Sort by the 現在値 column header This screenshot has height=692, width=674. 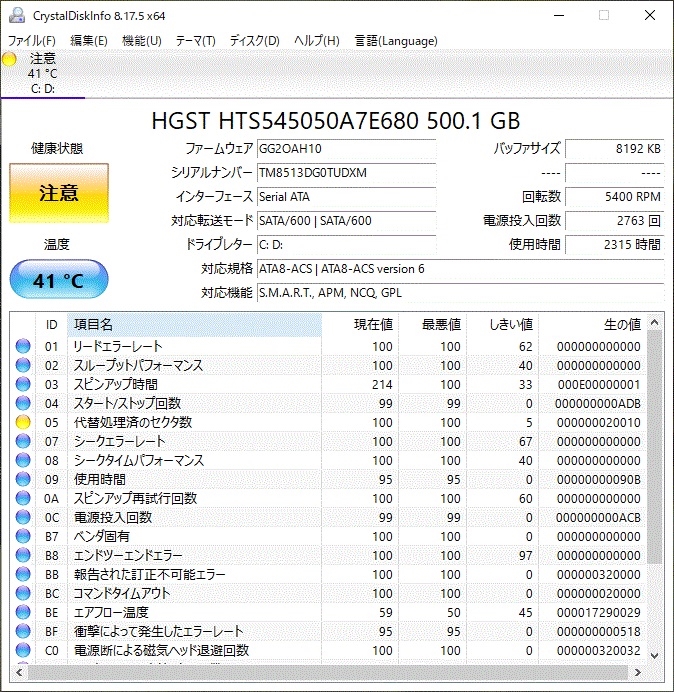click(x=360, y=325)
